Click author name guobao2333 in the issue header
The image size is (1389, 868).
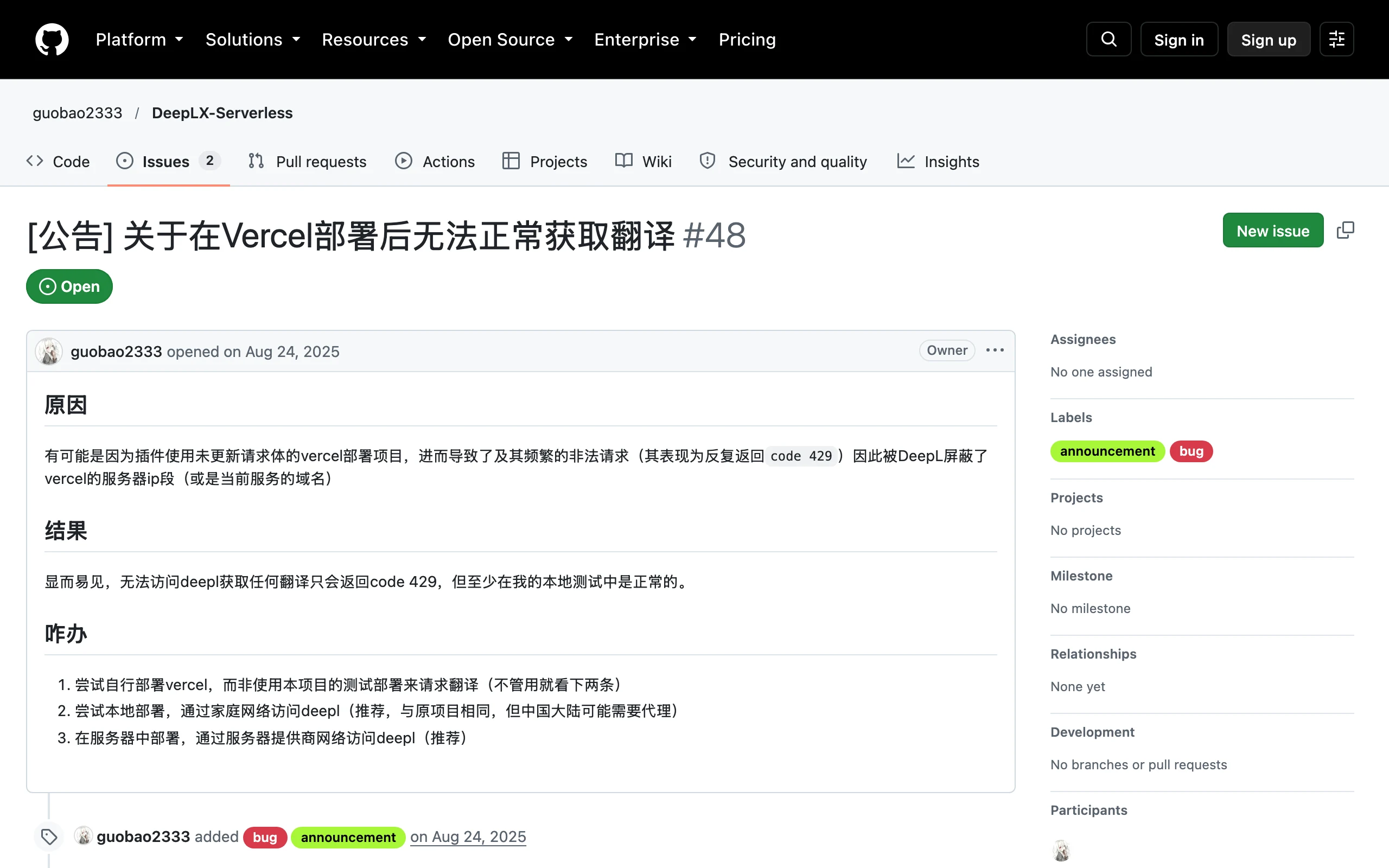[x=116, y=352]
